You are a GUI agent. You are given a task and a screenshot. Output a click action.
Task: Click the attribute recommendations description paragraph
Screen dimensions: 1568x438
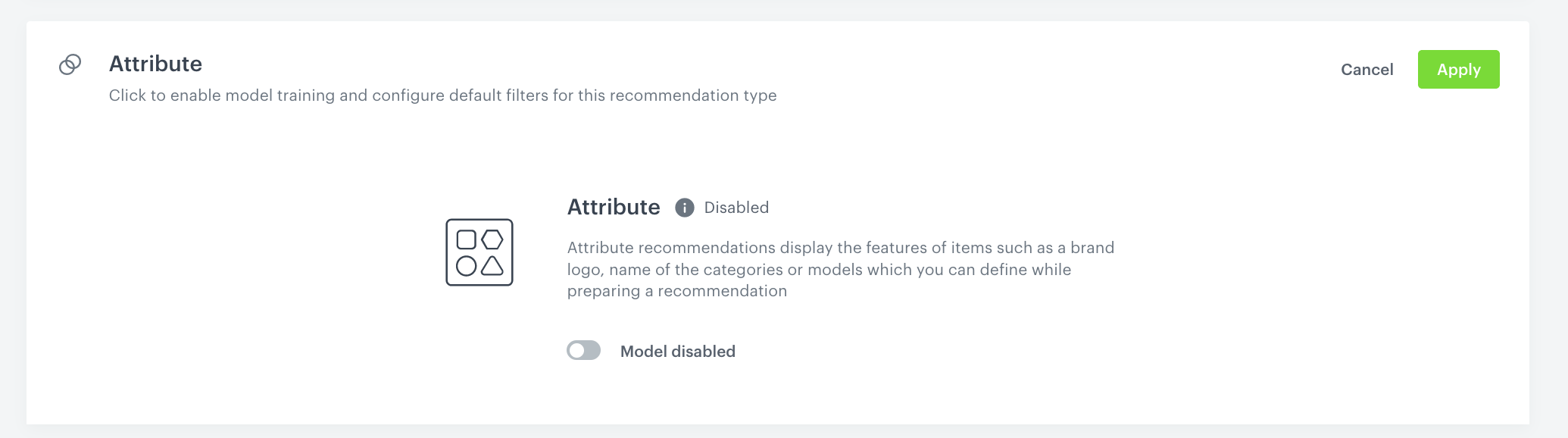point(841,269)
